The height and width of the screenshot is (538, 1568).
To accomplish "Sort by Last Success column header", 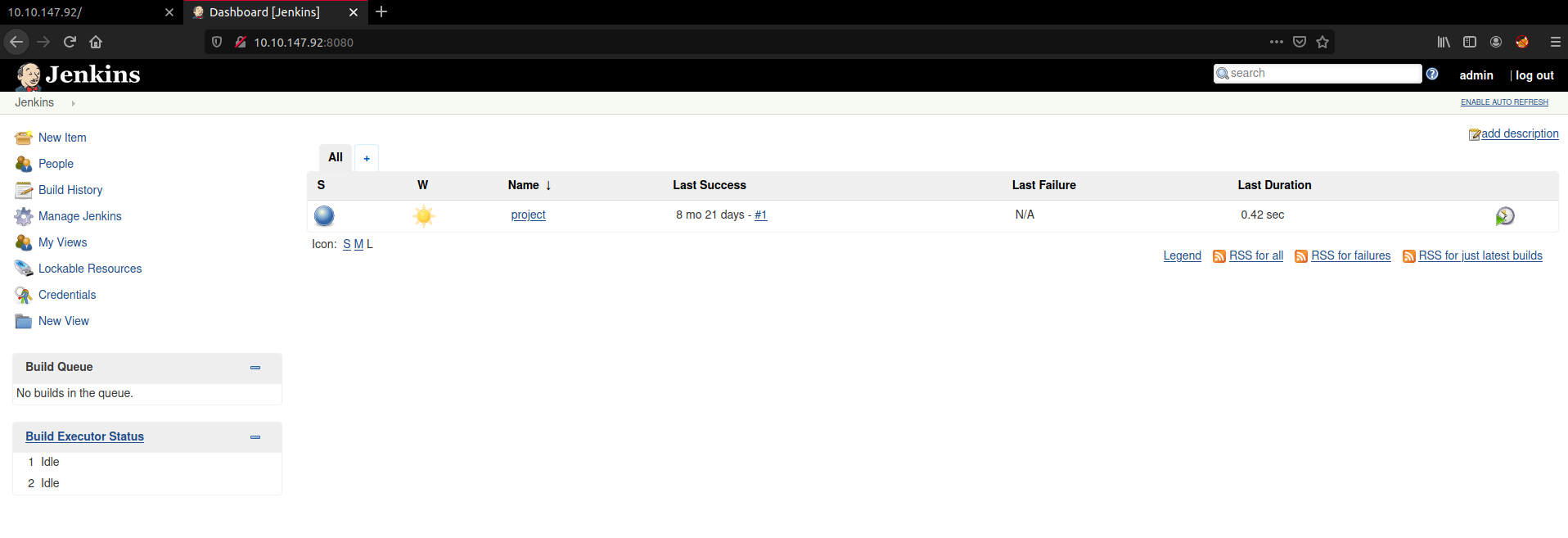I will 710,185.
